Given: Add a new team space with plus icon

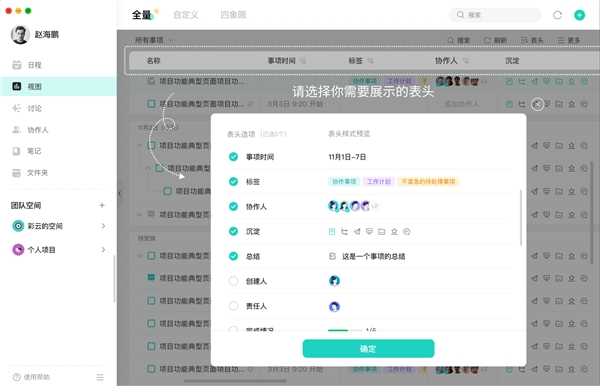Looking at the screenshot, I should [x=102, y=205].
